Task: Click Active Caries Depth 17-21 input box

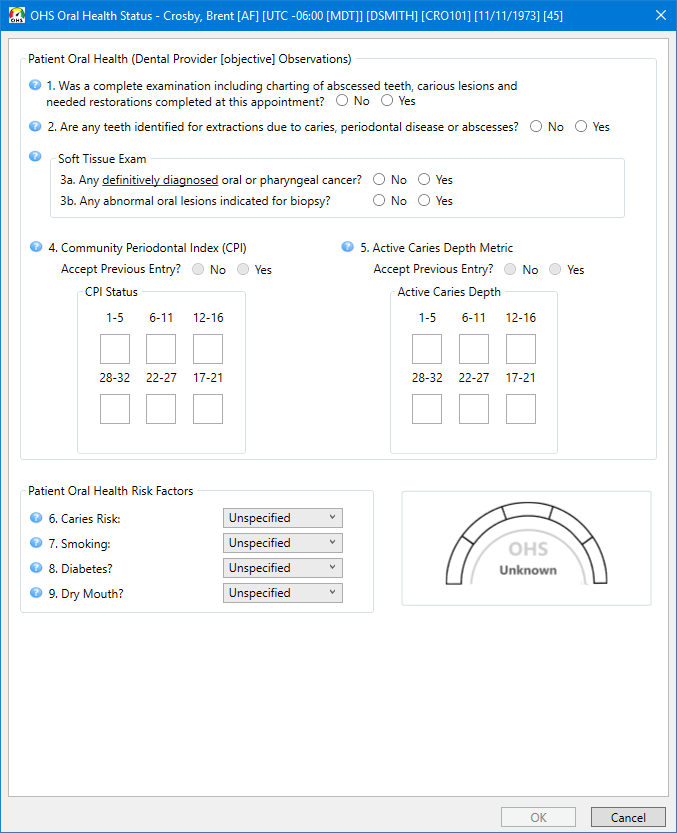Action: (520, 409)
